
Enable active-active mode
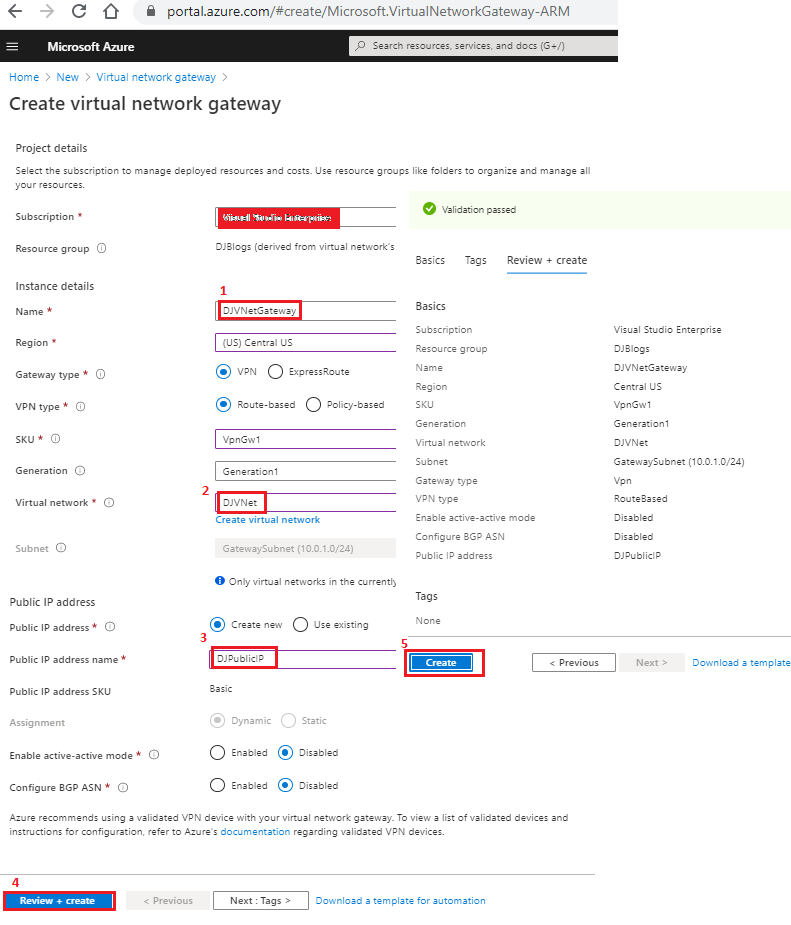218,753
